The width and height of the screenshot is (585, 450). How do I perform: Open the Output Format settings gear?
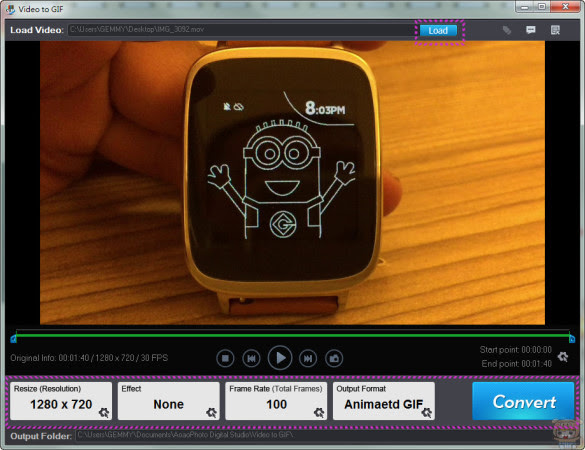(426, 412)
